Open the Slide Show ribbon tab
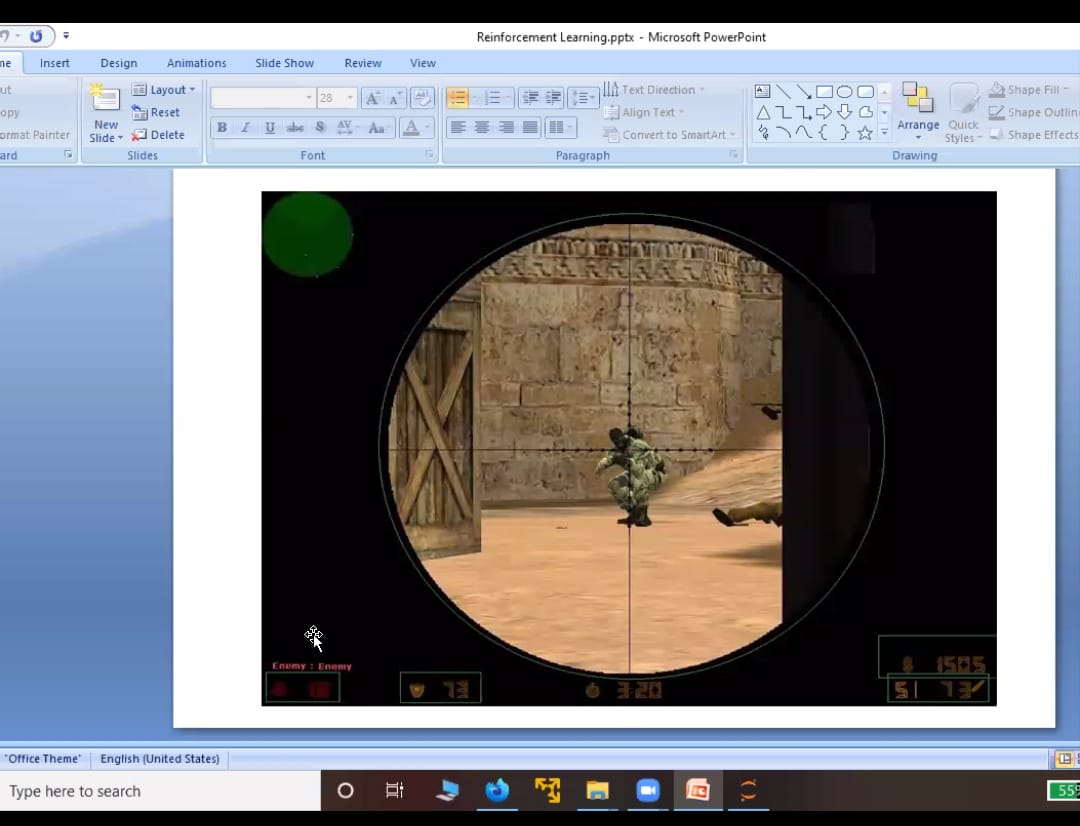Screen dimensions: 1080x826 coord(284,63)
